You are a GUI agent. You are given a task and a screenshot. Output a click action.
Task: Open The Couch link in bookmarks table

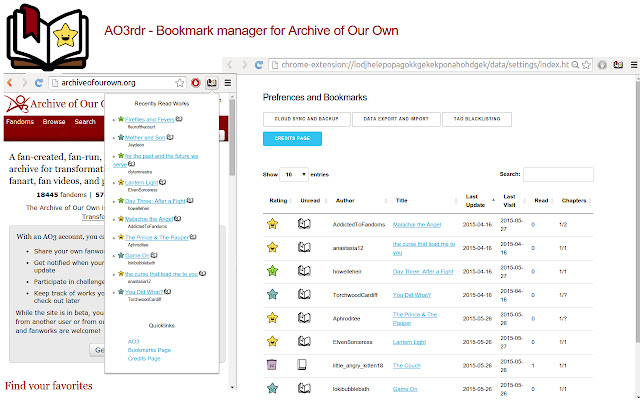(406, 365)
